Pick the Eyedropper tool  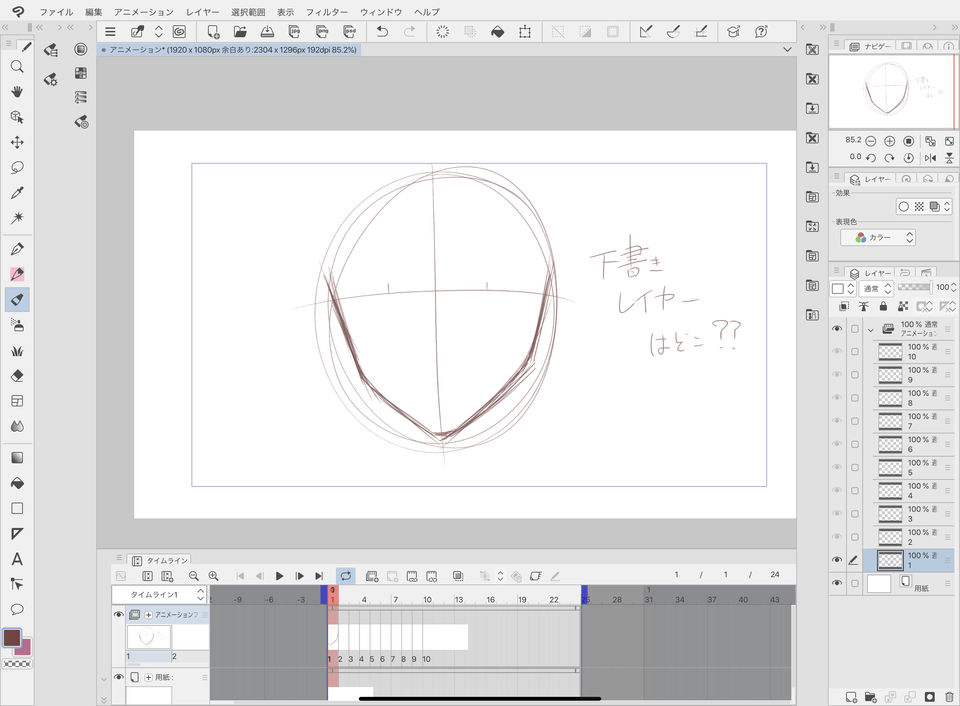(x=17, y=193)
